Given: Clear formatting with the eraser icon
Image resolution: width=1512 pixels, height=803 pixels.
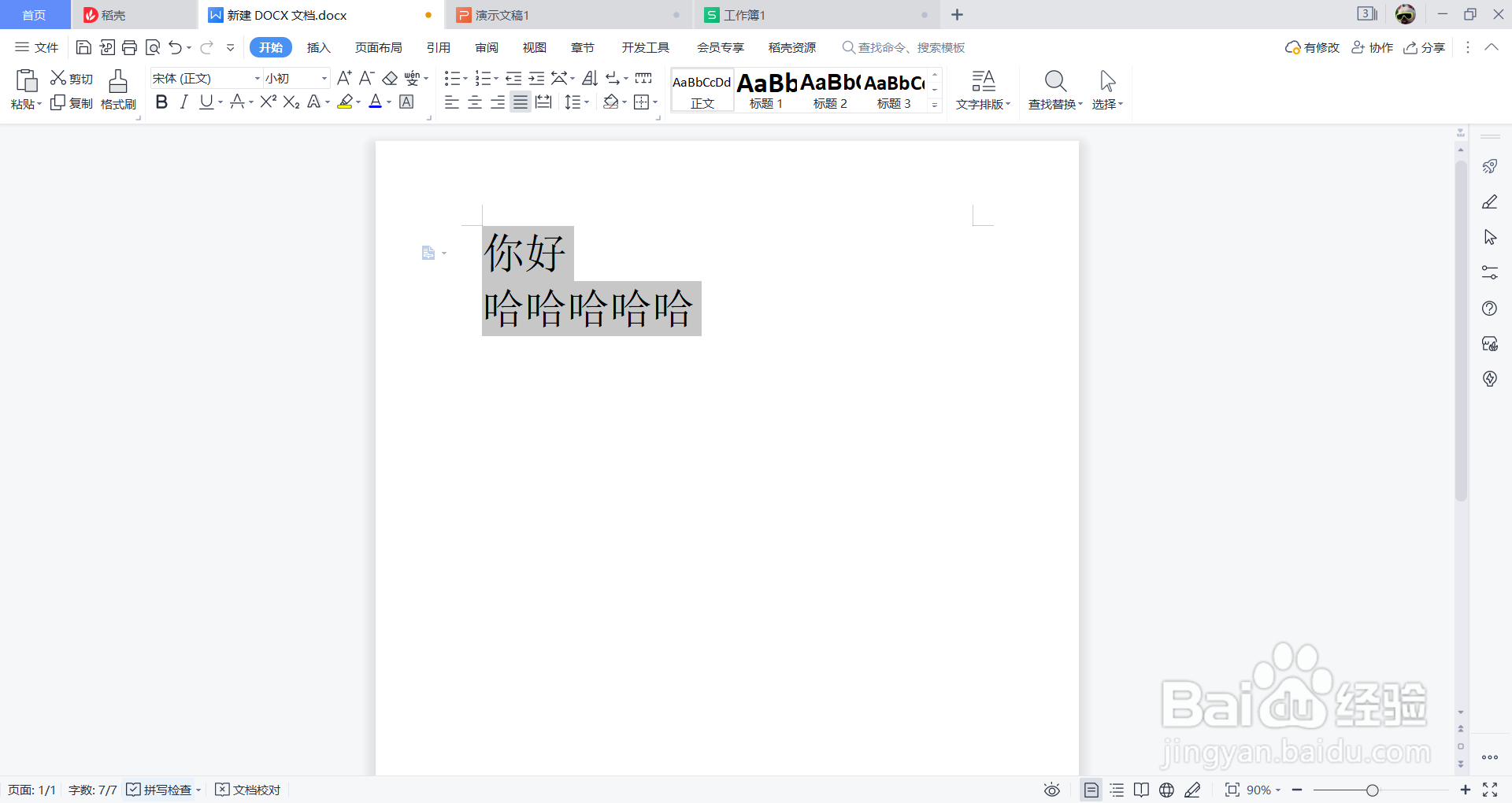Looking at the screenshot, I should click(390, 78).
